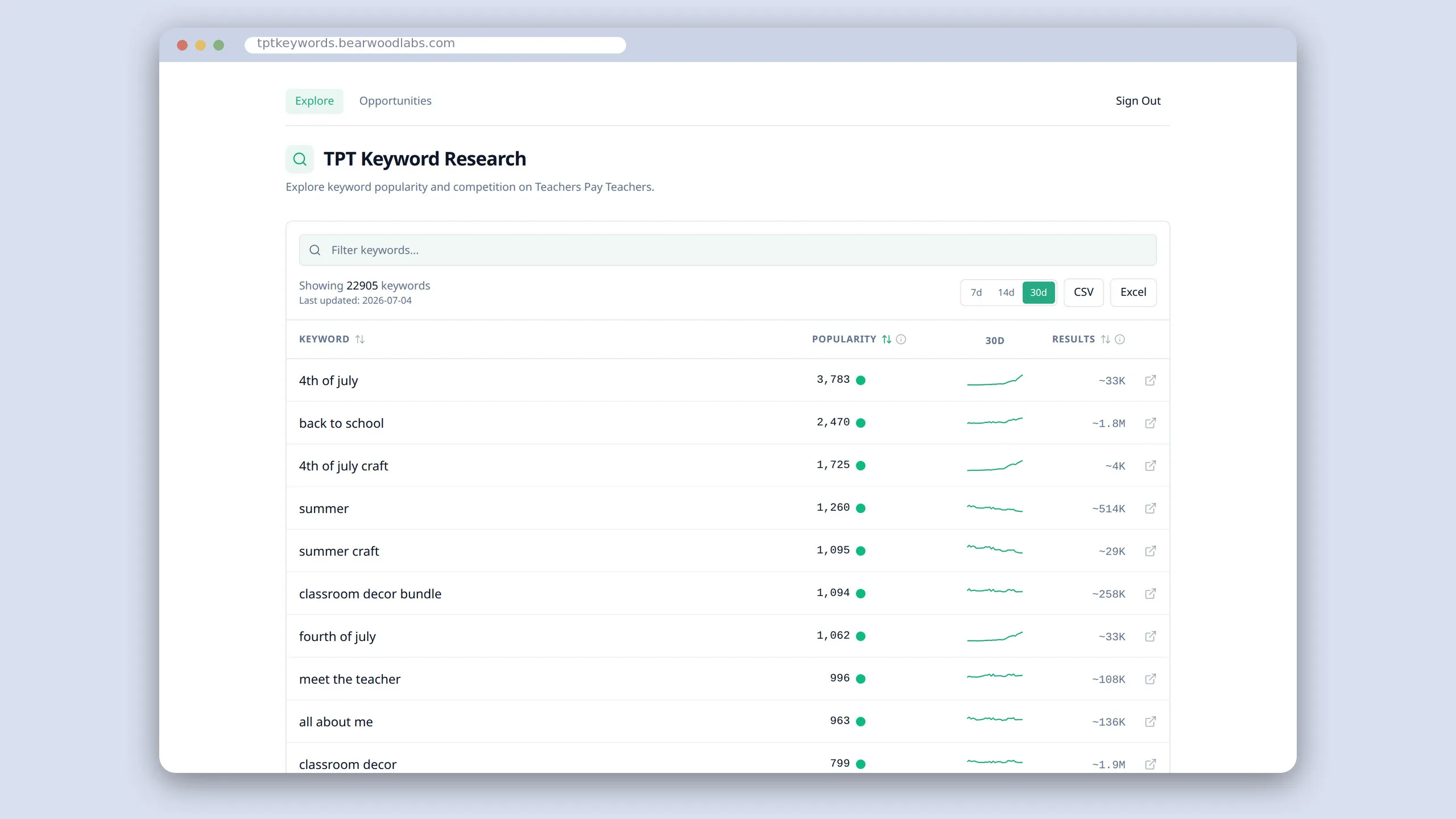1456x819 pixels.
Task: Select keyword "summer craft"
Action: (339, 552)
